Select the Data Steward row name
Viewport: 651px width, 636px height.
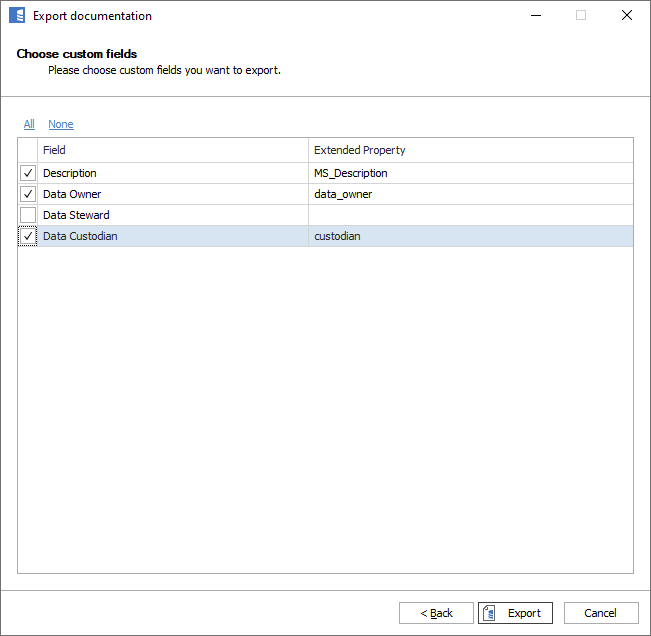[76, 215]
